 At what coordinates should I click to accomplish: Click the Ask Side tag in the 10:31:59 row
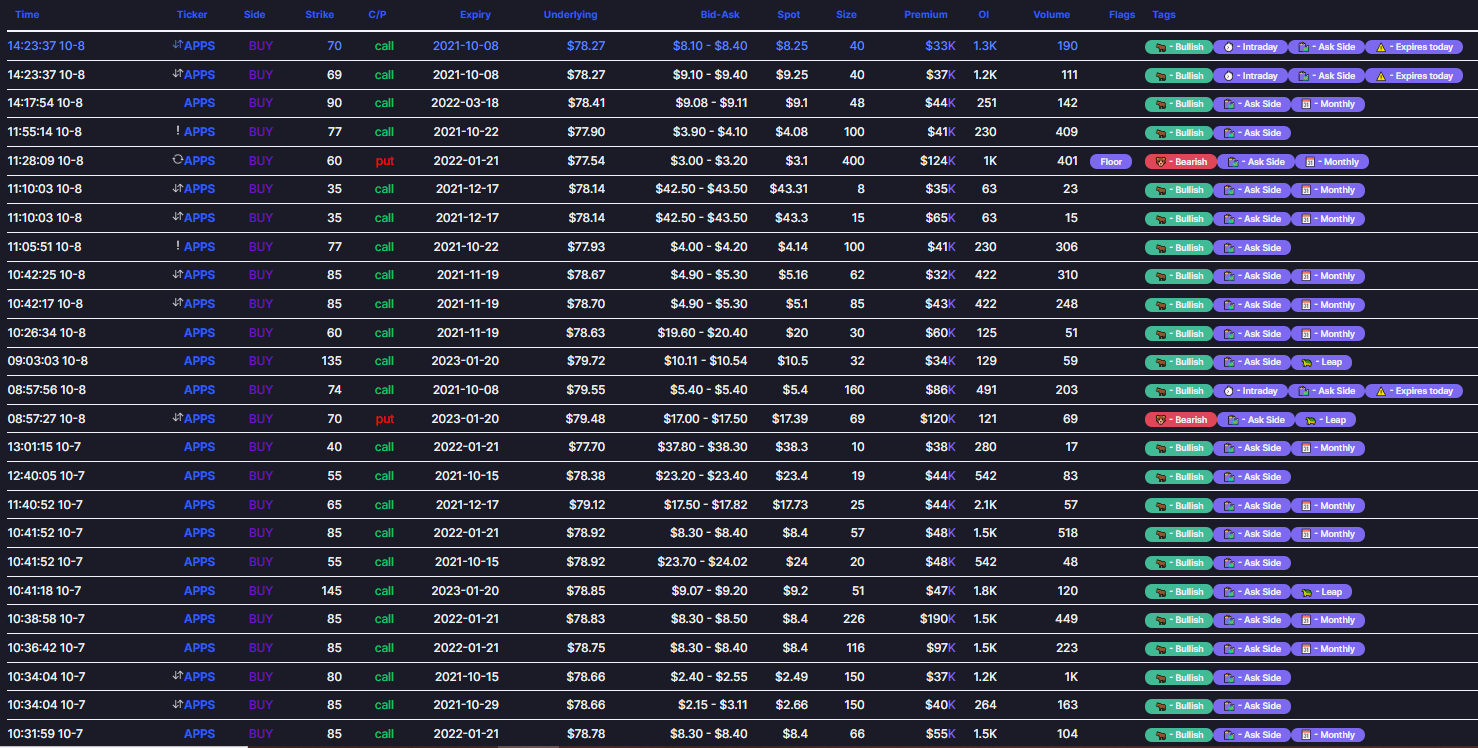[1252, 735]
